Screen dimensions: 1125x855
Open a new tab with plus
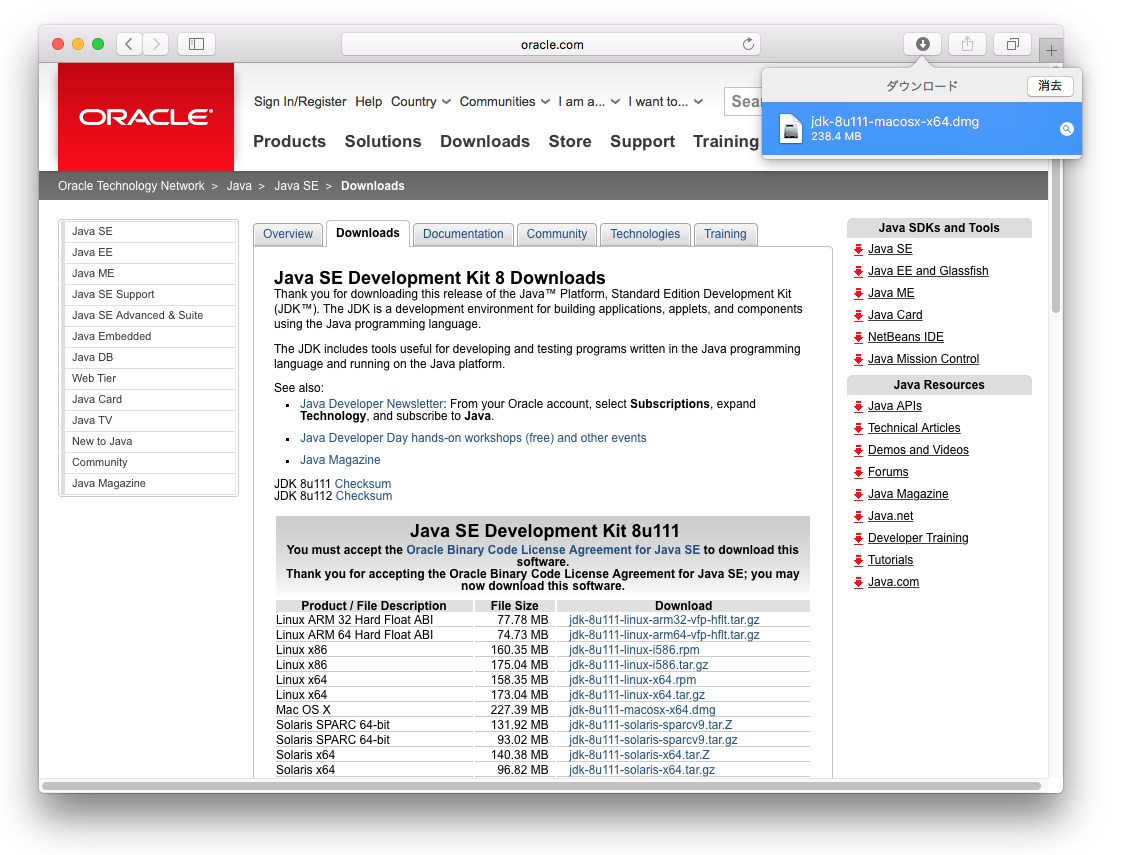click(1051, 50)
